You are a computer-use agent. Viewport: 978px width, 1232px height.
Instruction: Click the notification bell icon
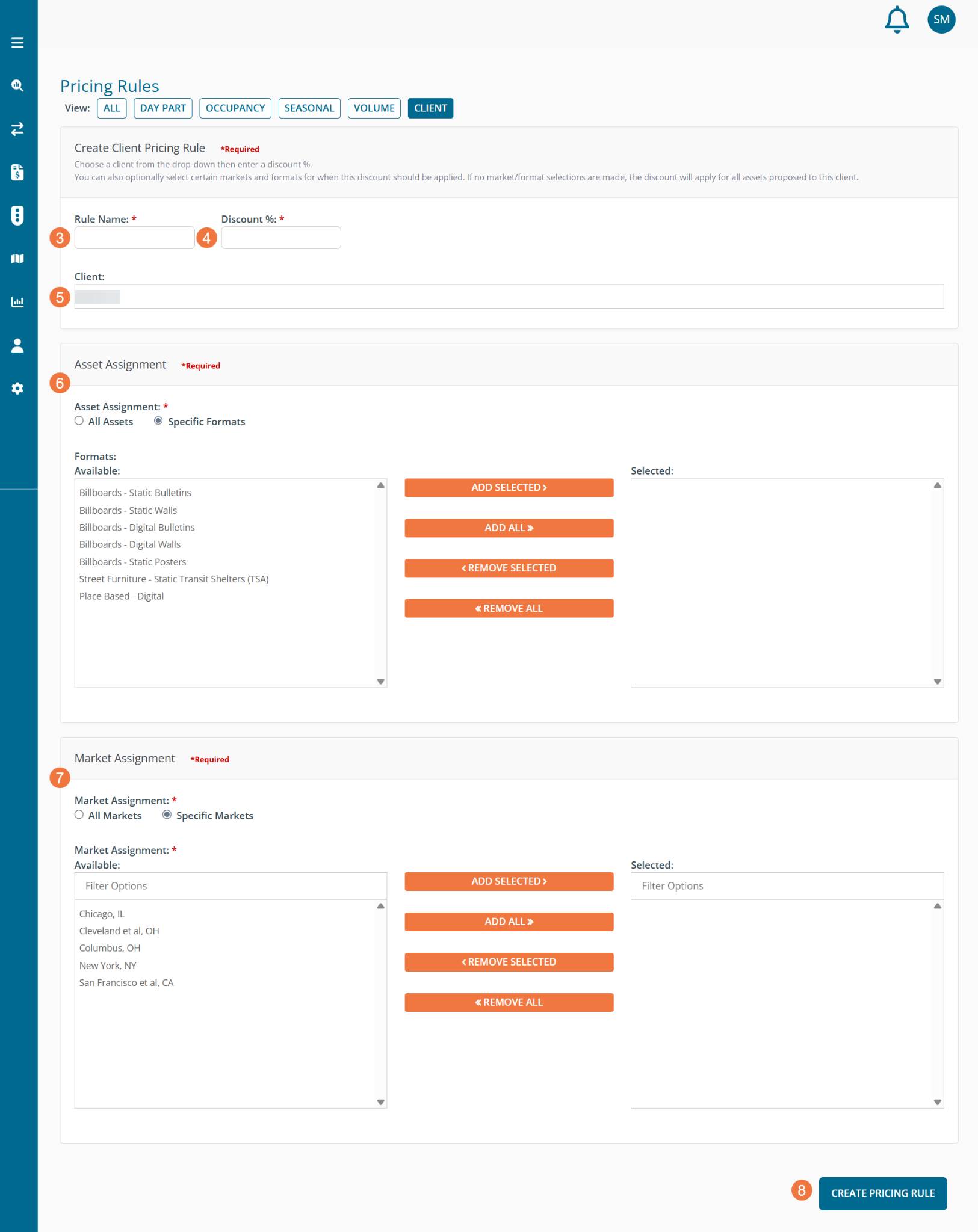(x=896, y=20)
